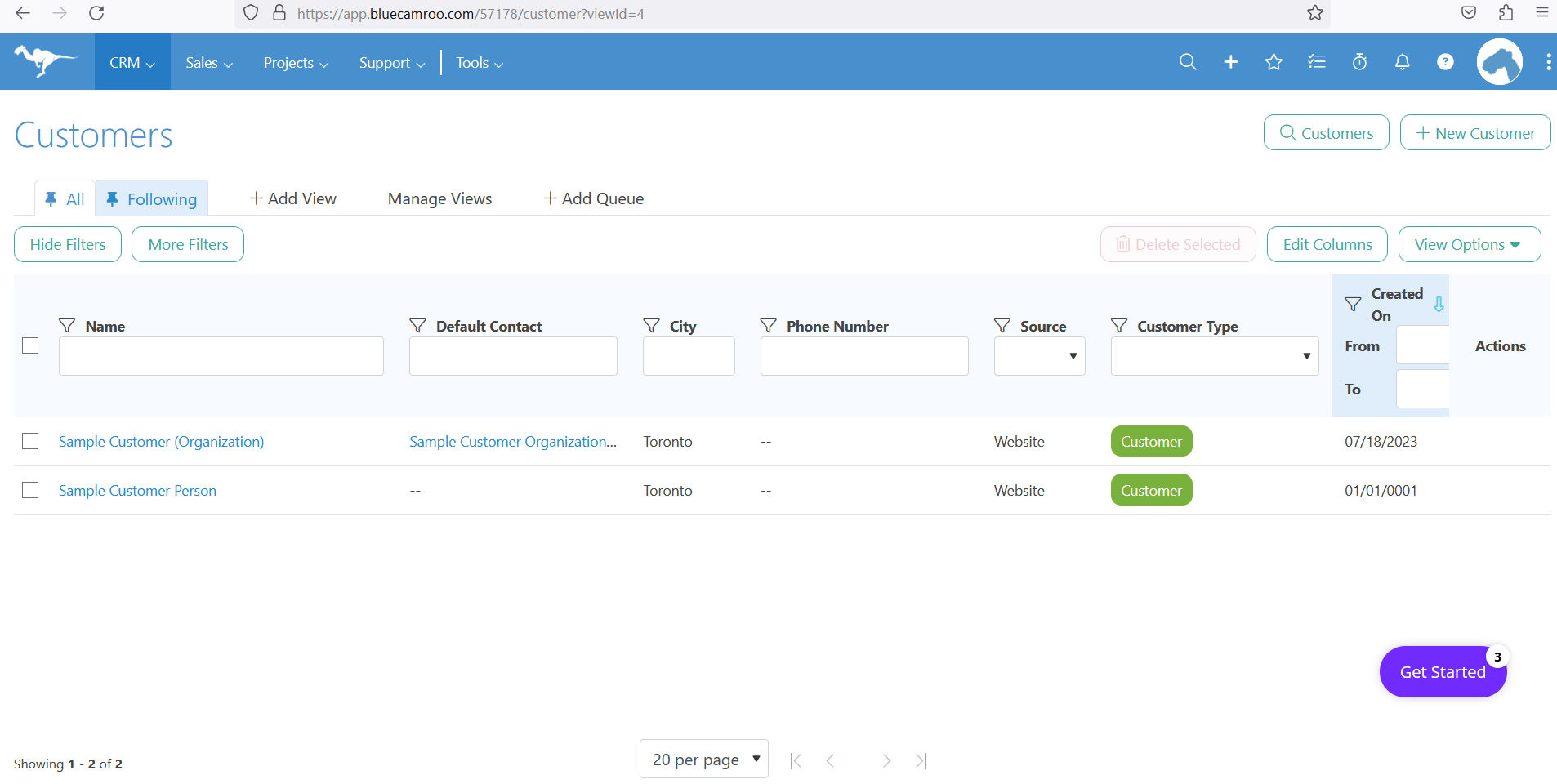Expand the CRM menu

pyautogui.click(x=132, y=62)
